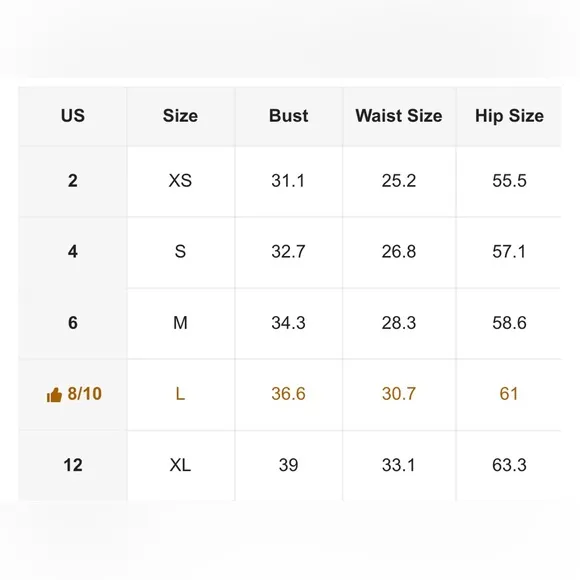Click the XL size cell

180,465
